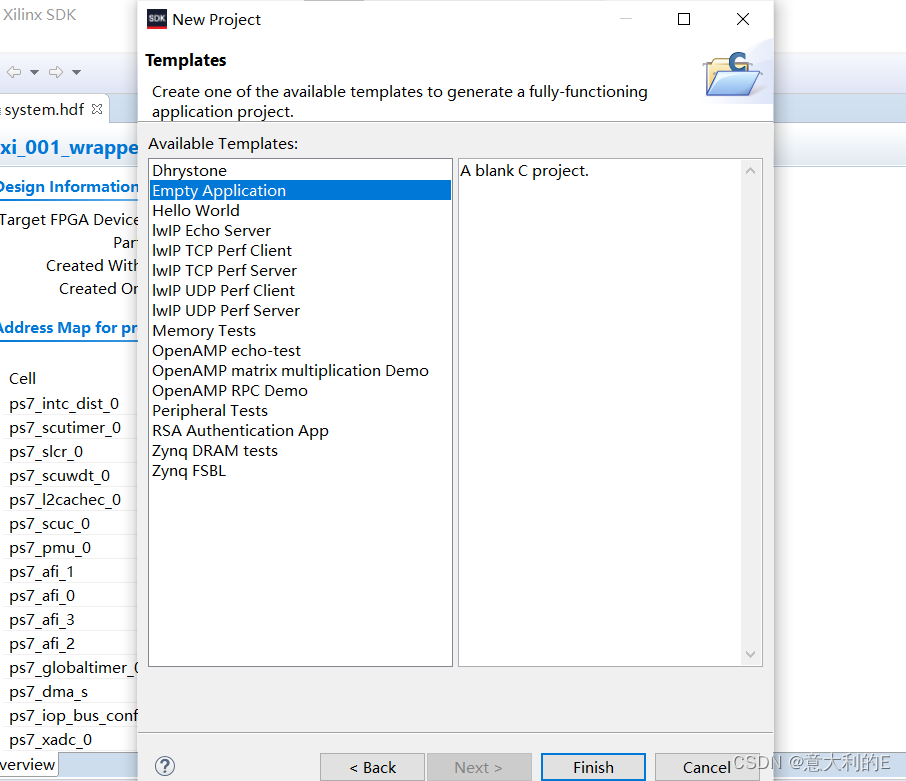Click the Cell column header
Screen dimensions: 906x781
pos(23,378)
